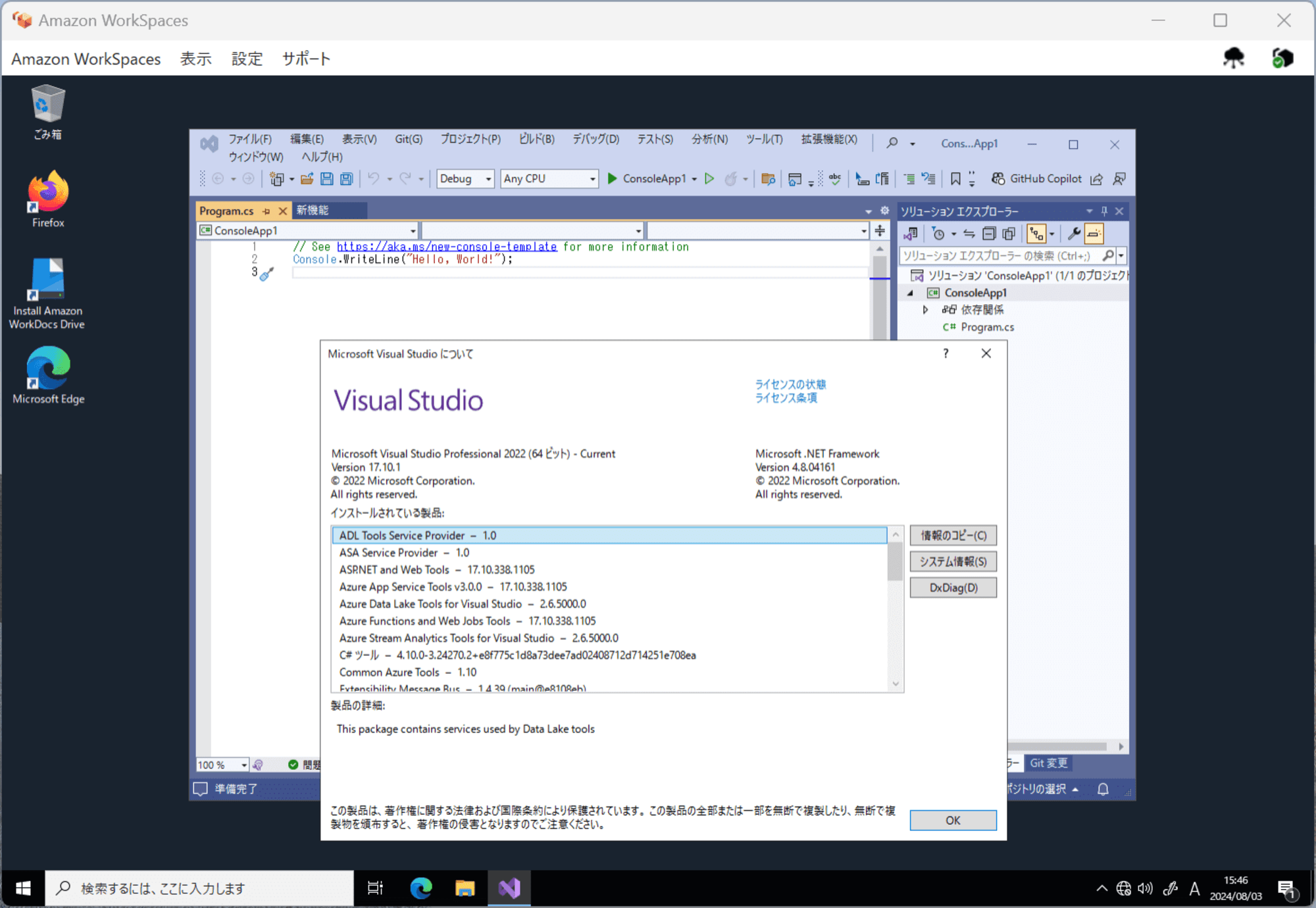Toggle pin on the Program.cs tab

pyautogui.click(x=266, y=211)
